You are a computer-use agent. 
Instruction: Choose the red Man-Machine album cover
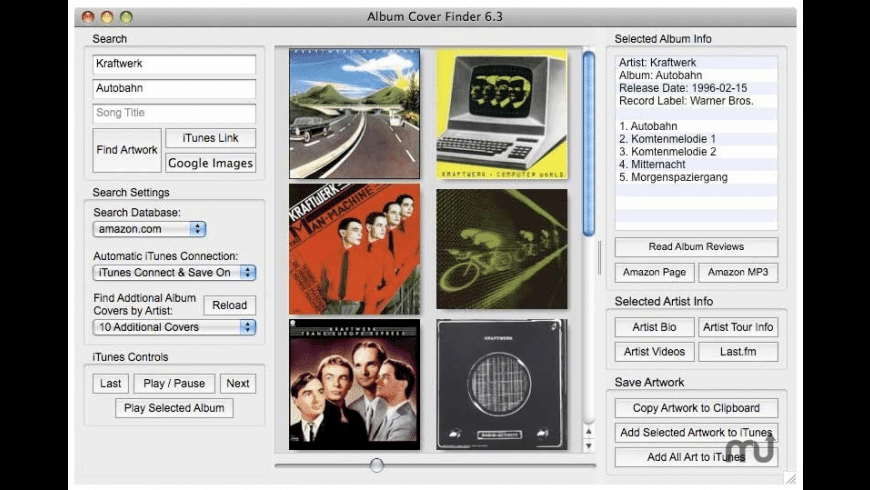pyautogui.click(x=355, y=248)
